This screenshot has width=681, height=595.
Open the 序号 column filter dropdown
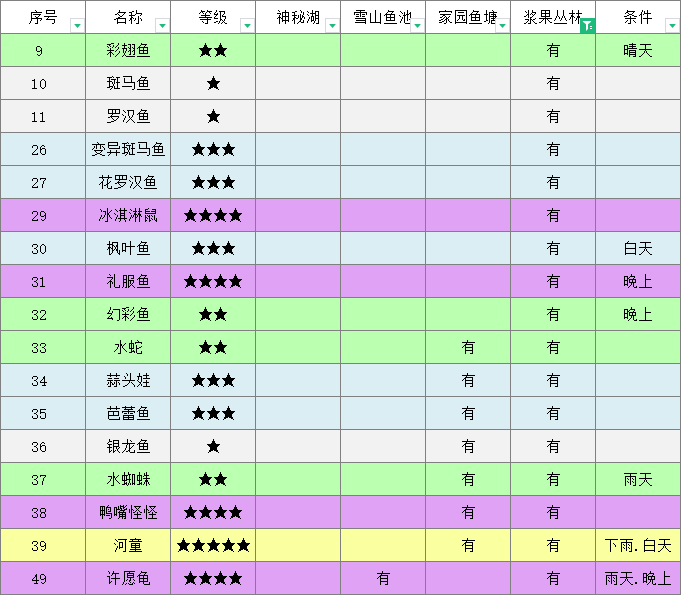(x=77, y=26)
